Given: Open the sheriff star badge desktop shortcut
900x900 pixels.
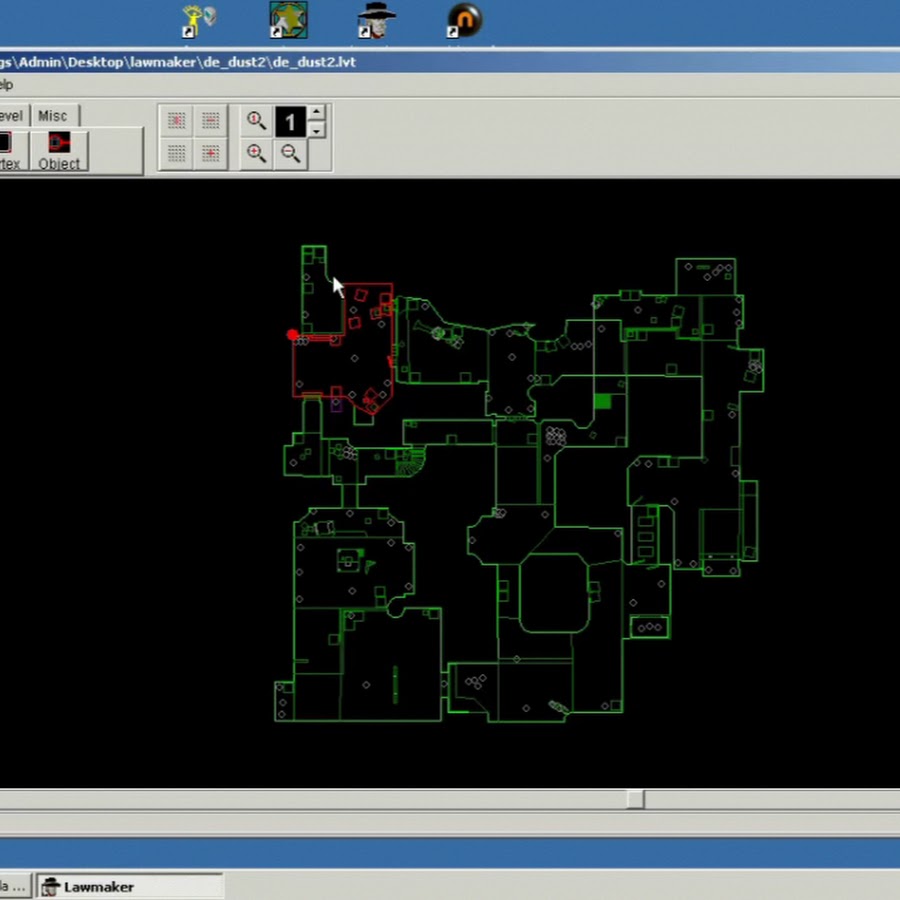Looking at the screenshot, I should point(288,20).
